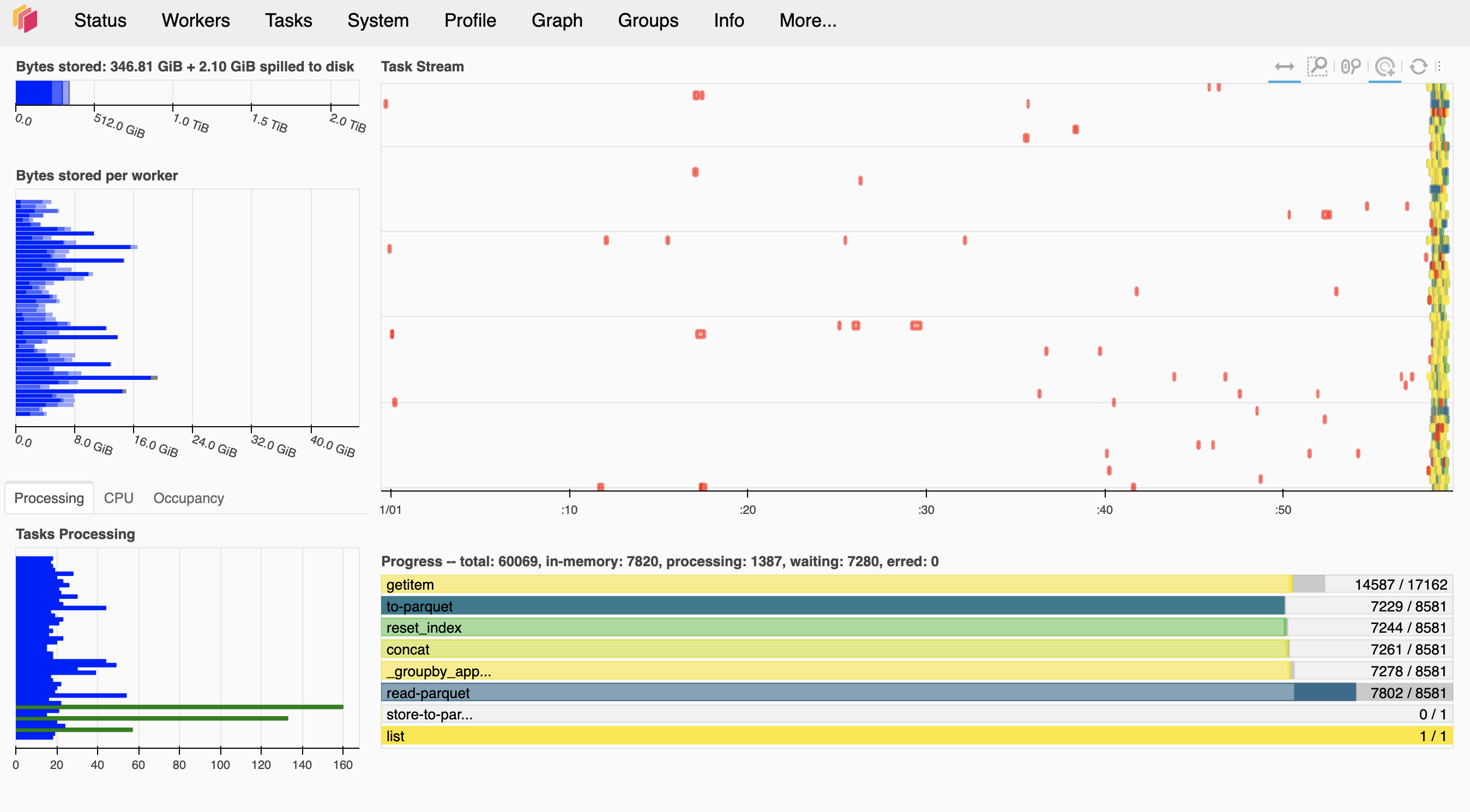The image size is (1470, 812).
Task: Click the reset_index progress bar
Action: pyautogui.click(x=917, y=628)
